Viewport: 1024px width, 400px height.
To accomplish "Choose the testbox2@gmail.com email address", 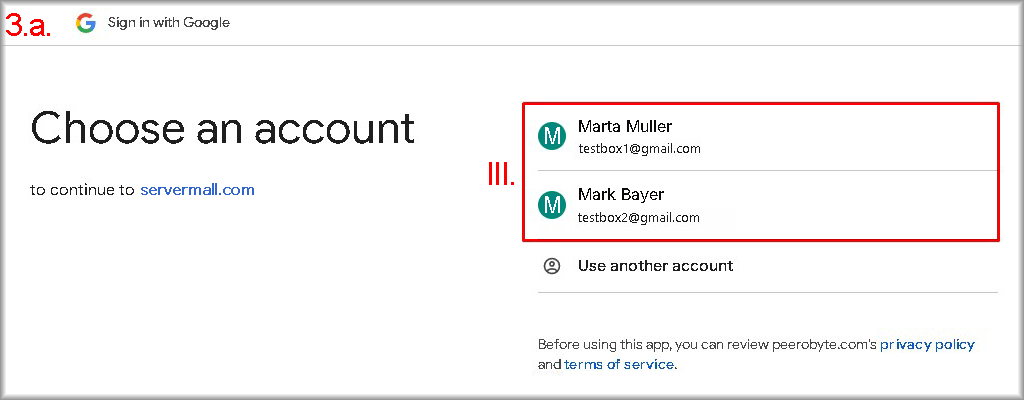I will click(x=639, y=217).
